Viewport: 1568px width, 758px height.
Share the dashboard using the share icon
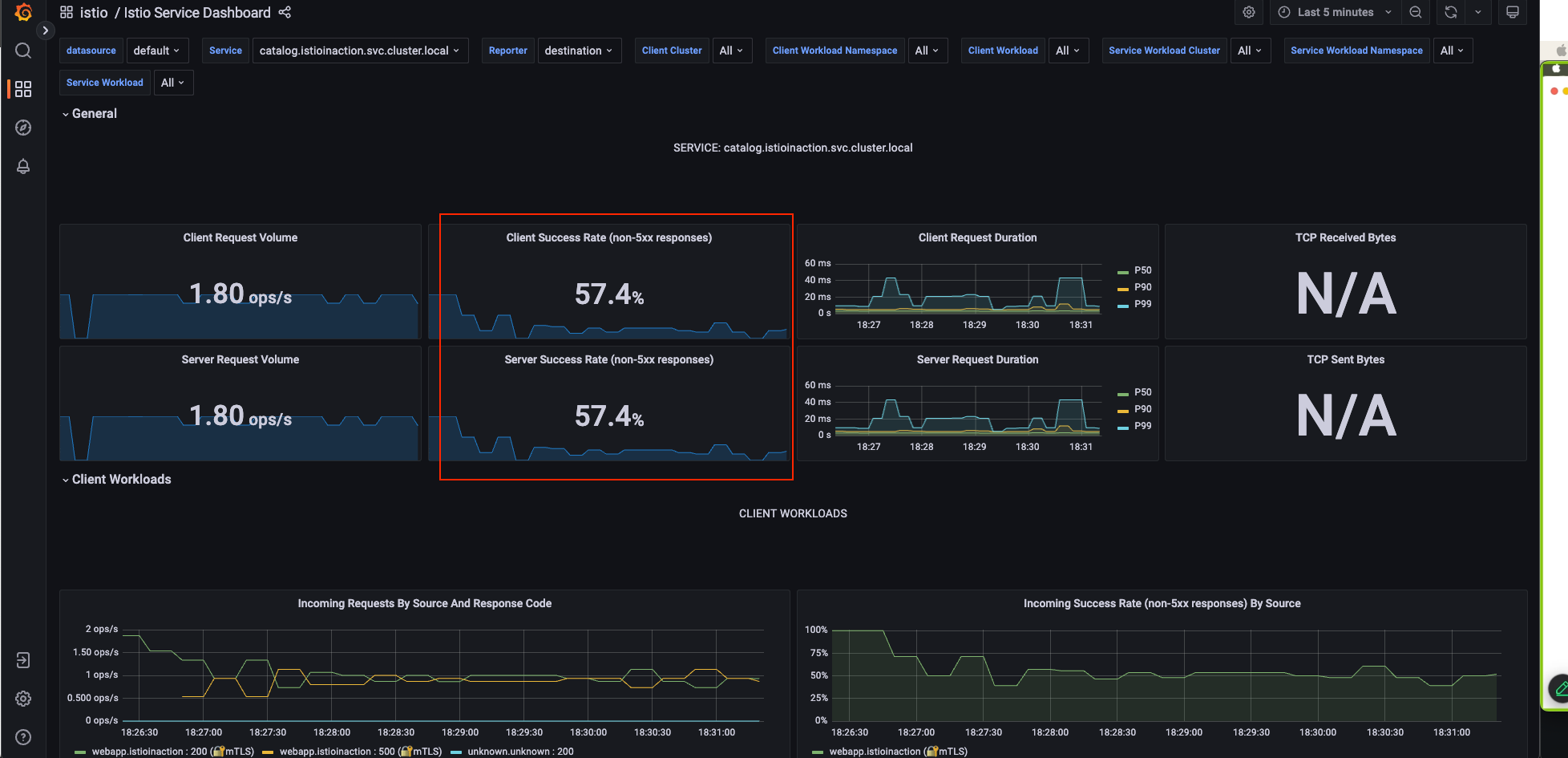pos(285,12)
